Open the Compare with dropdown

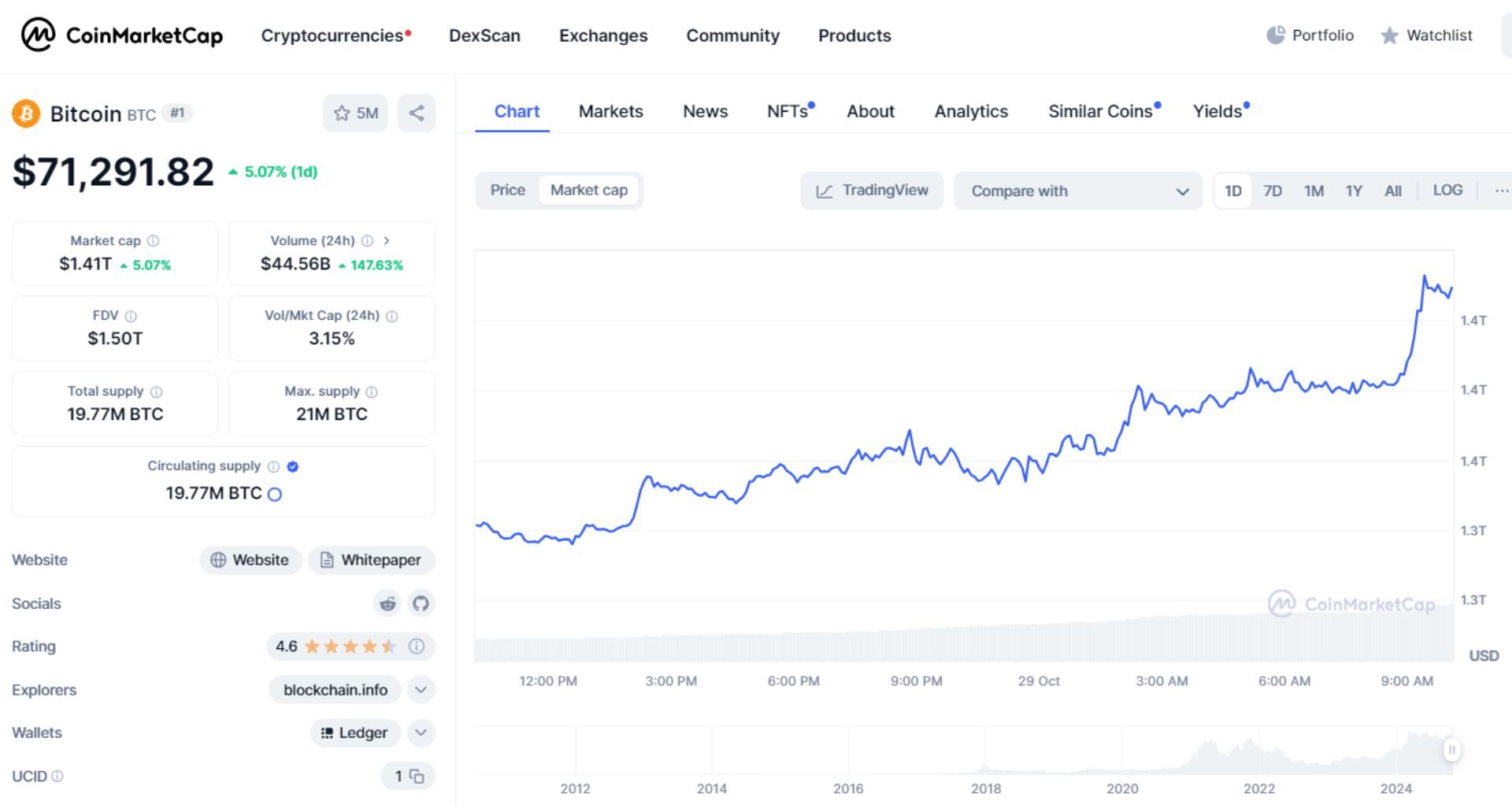1077,191
